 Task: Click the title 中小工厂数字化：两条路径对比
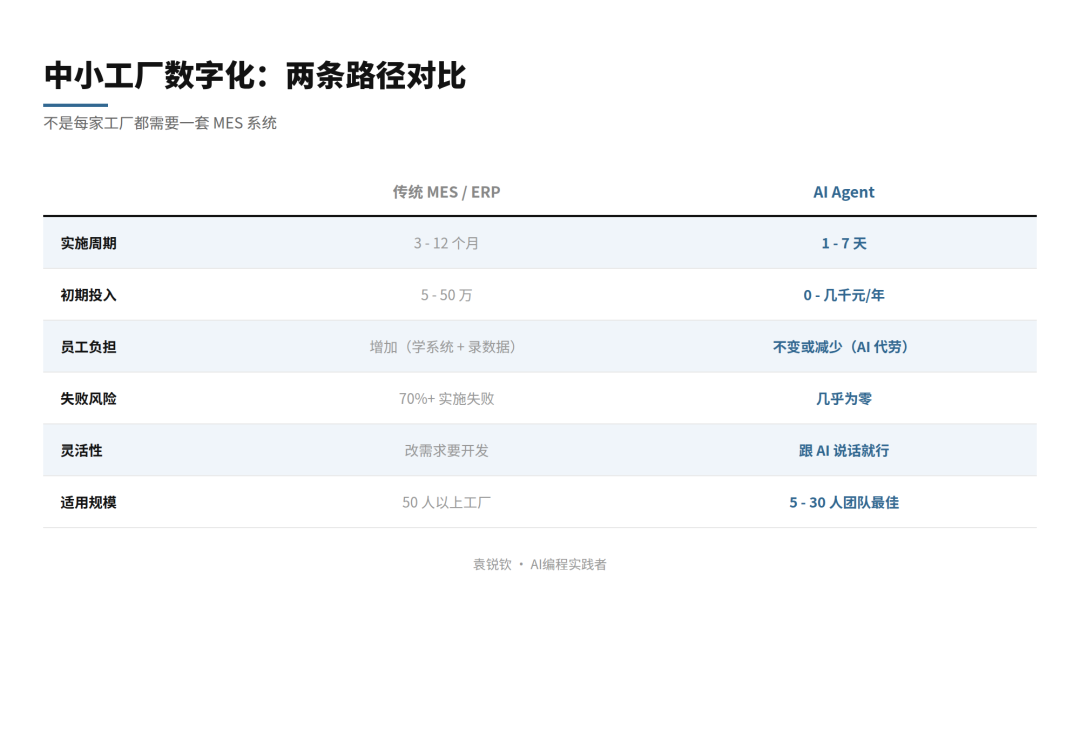tap(255, 76)
